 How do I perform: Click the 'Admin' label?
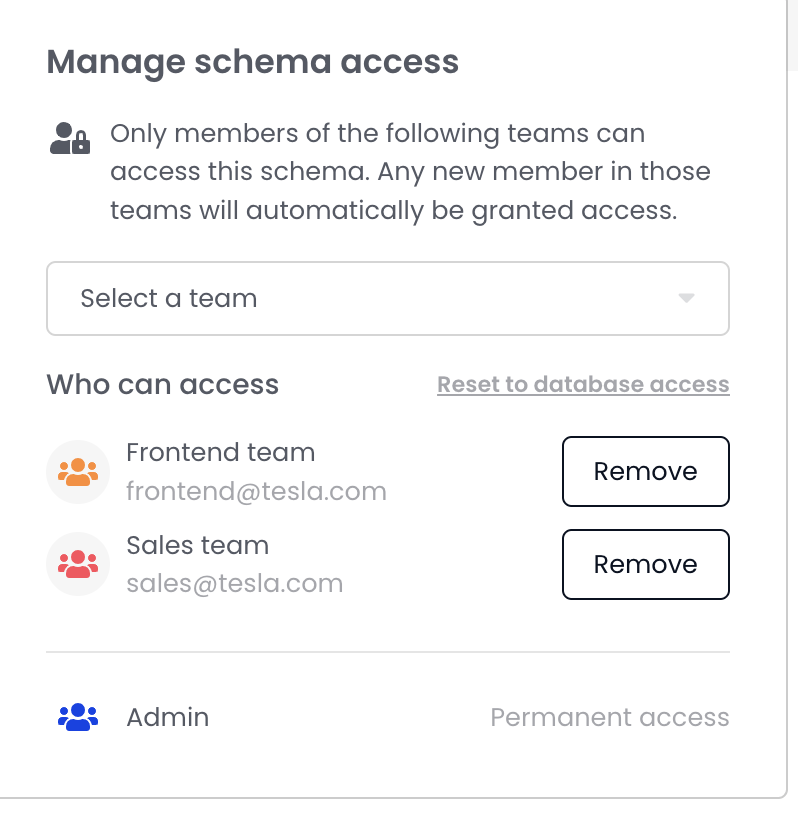click(x=167, y=717)
